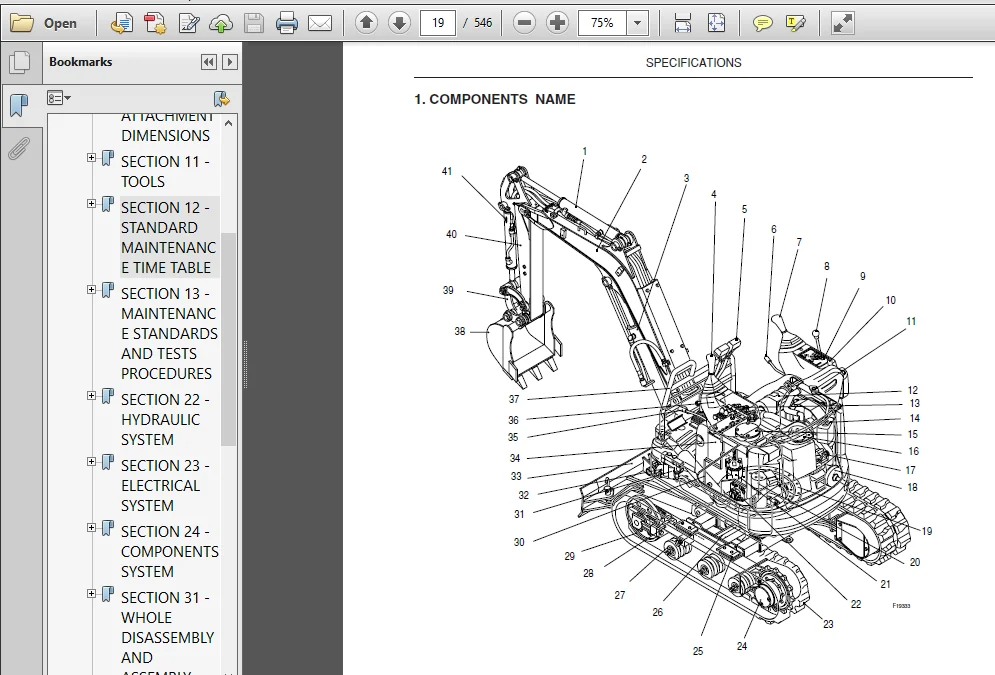Select the highlight text tool

[795, 23]
